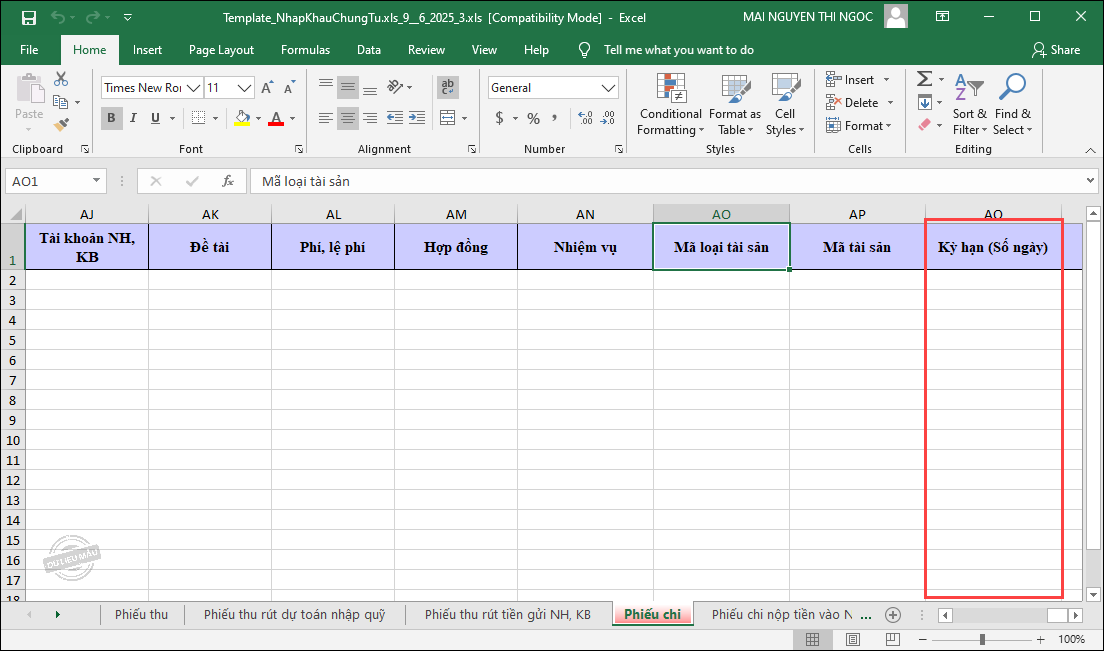Expand the formula bar
1104x651 pixels.
tap(1091, 181)
